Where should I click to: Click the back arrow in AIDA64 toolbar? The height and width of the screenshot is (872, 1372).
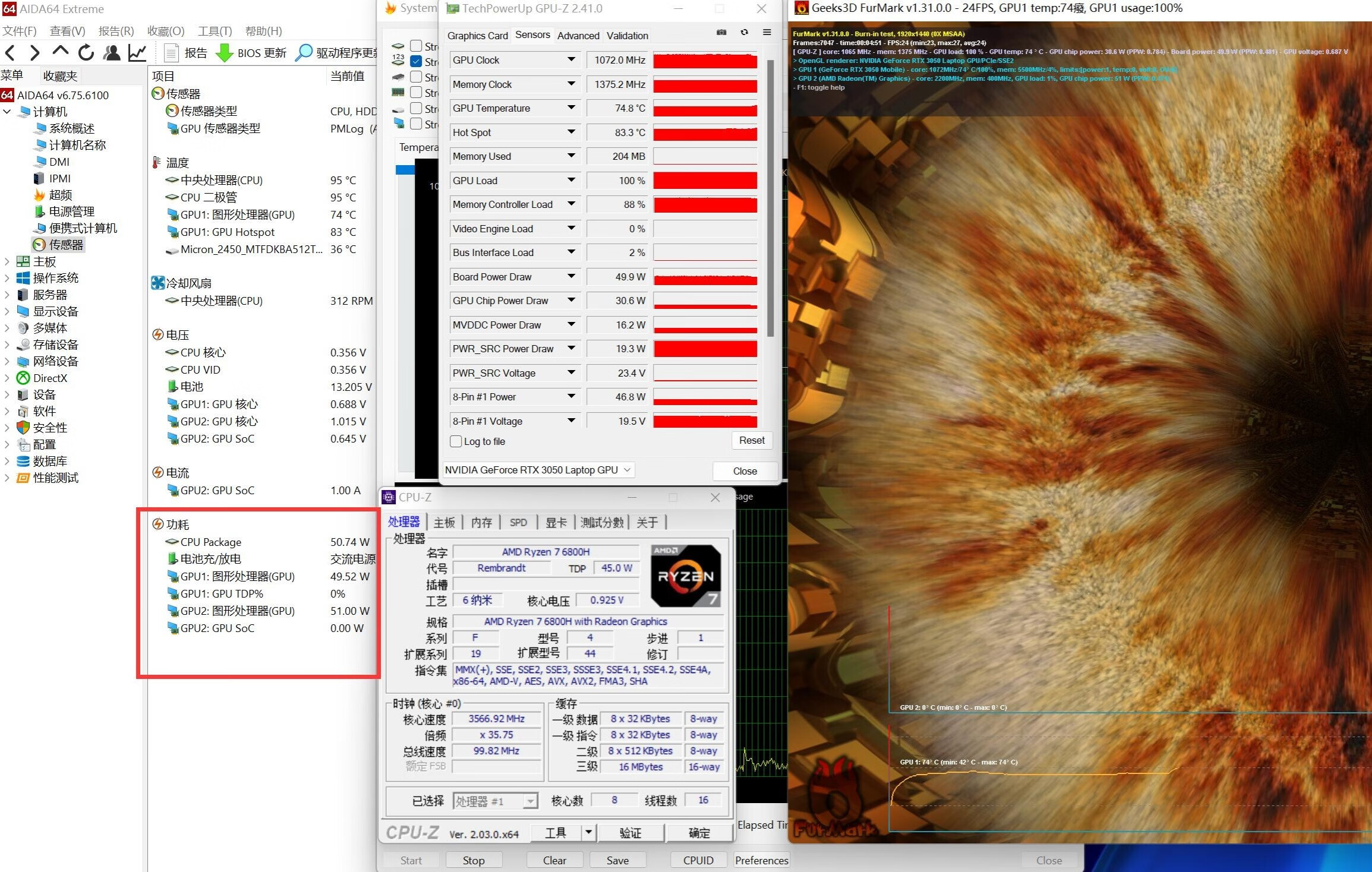pyautogui.click(x=10, y=53)
